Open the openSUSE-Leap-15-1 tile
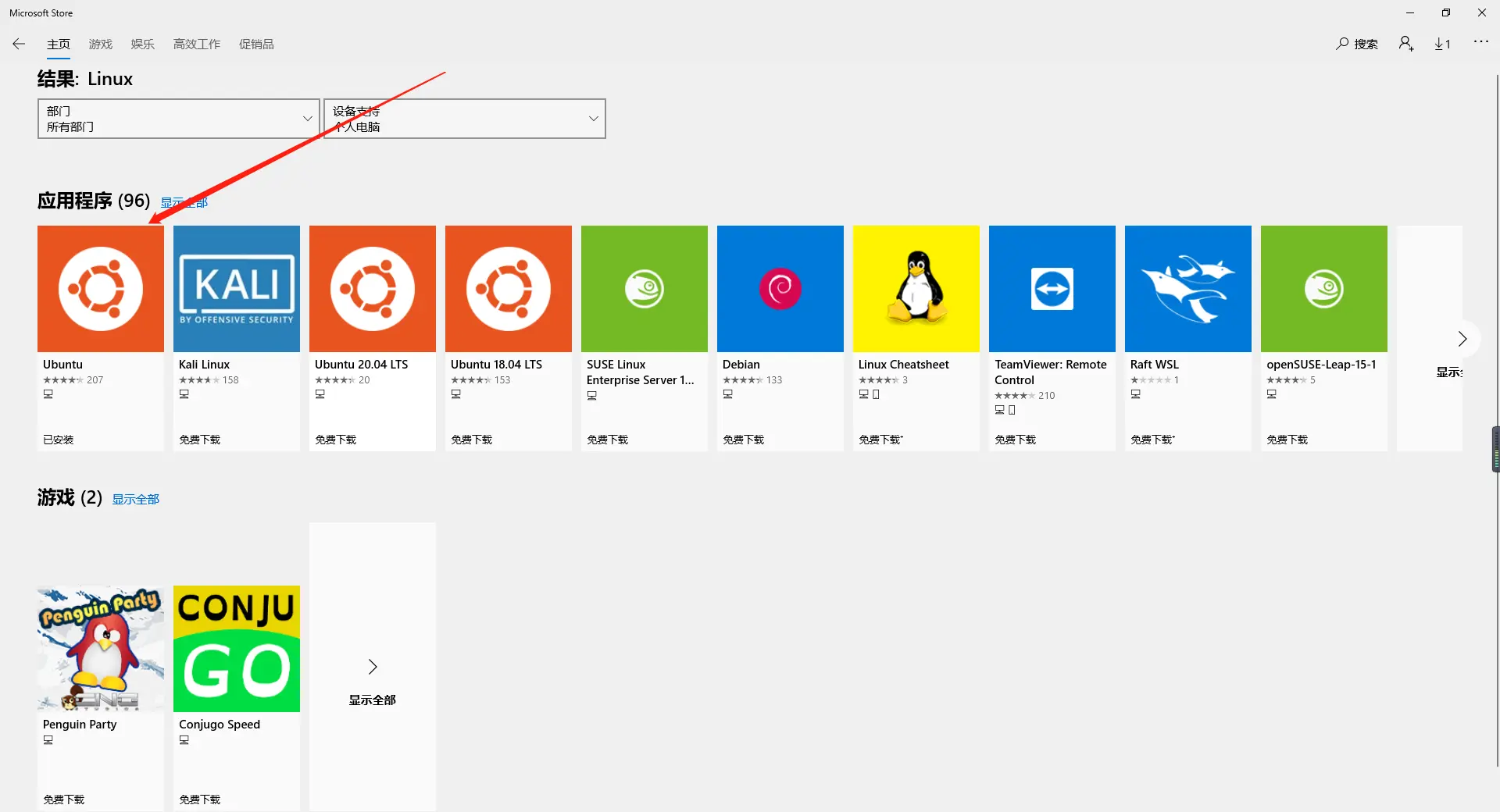This screenshot has width=1500, height=812. 1324,289
